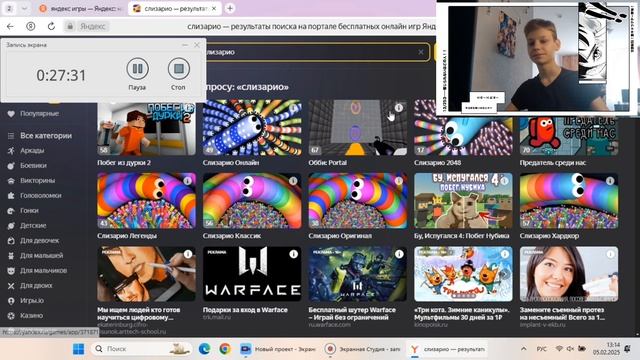
Task: Show info icon on Слизарио Легенды card
Action: 188,181
